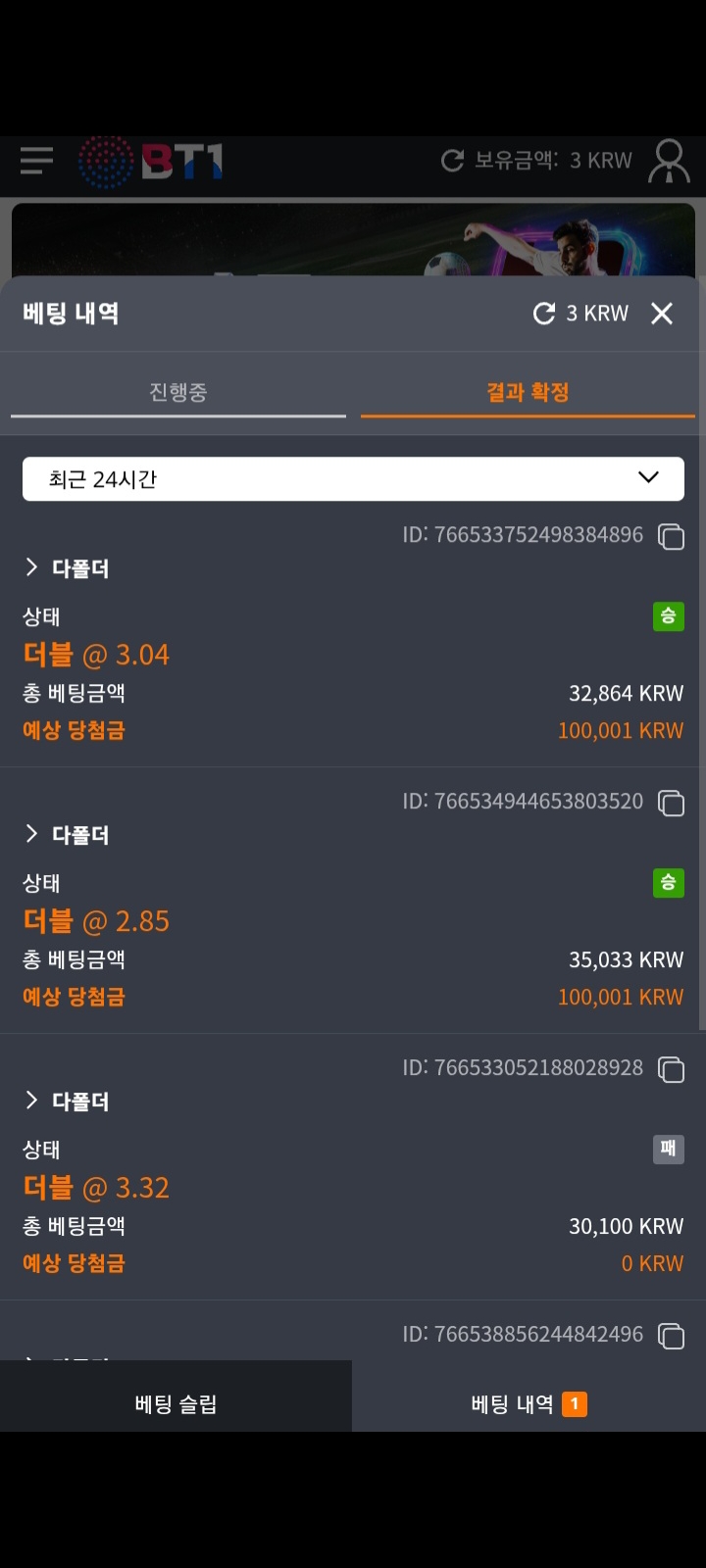Open the hamburger menu
Viewport: 706px width, 1568px height.
(36, 160)
